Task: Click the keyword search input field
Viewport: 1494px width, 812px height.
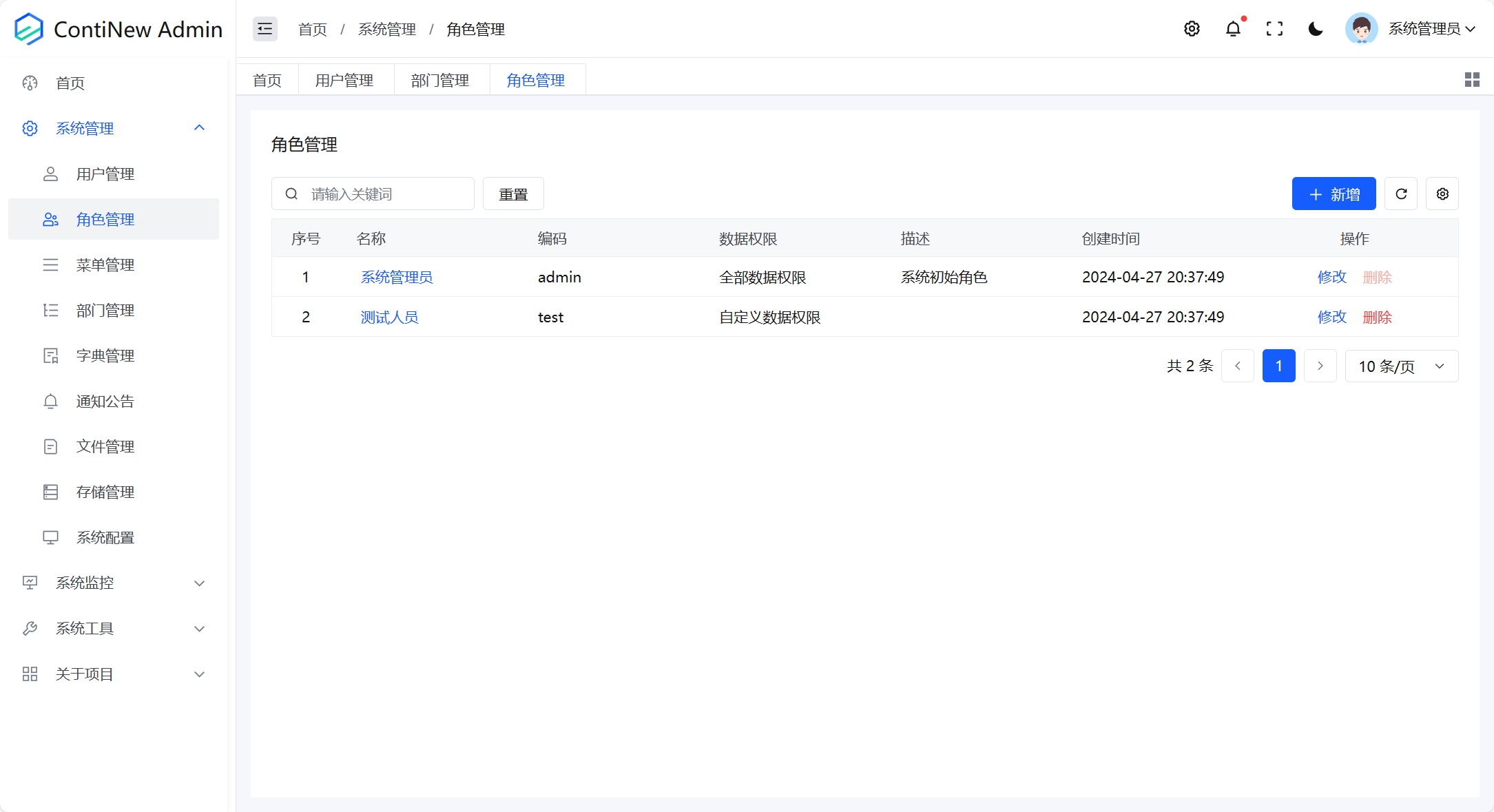Action: [x=373, y=194]
